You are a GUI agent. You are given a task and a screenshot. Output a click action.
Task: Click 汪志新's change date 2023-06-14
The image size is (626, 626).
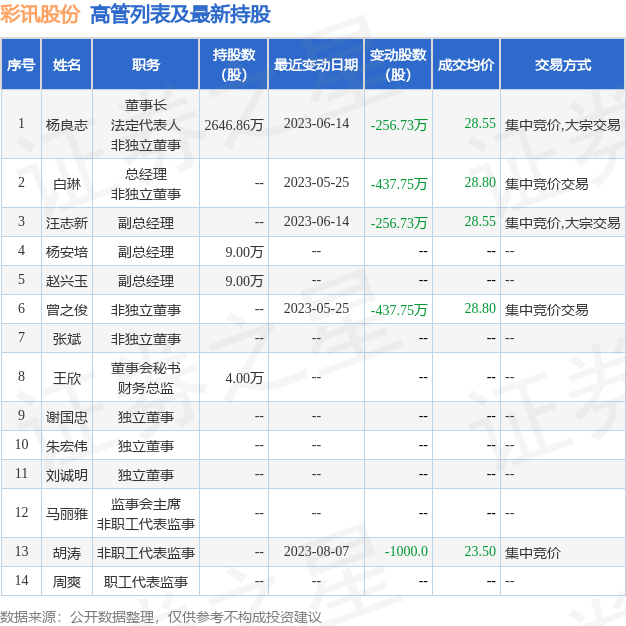[316, 222]
